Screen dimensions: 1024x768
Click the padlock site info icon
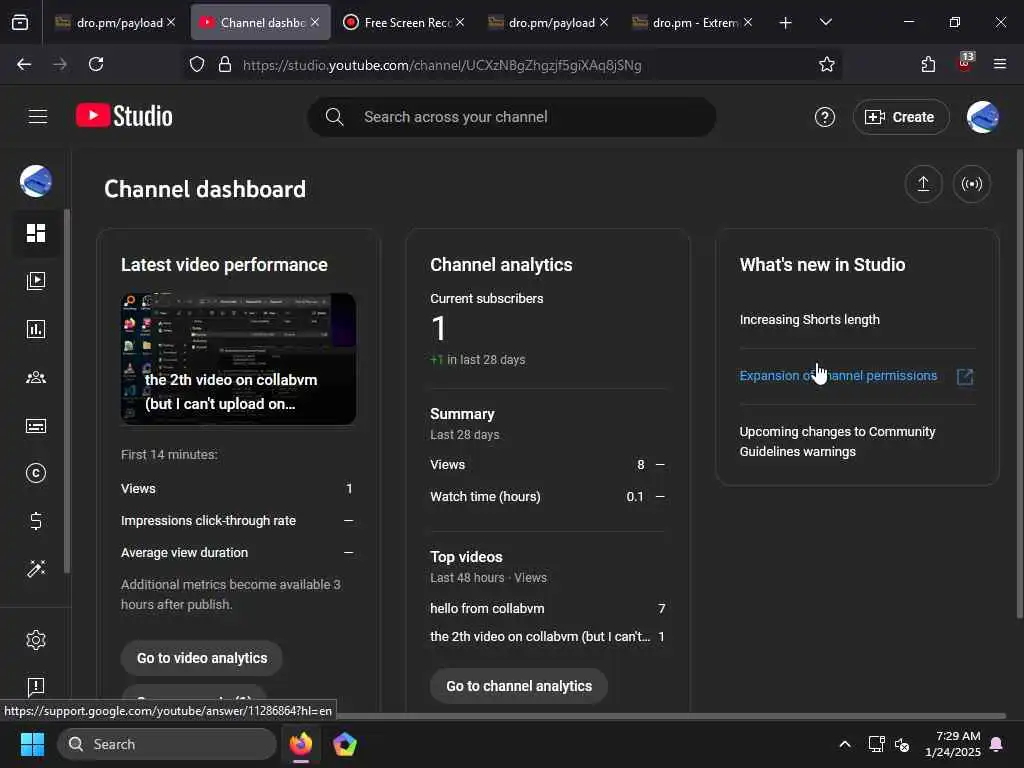click(x=225, y=64)
